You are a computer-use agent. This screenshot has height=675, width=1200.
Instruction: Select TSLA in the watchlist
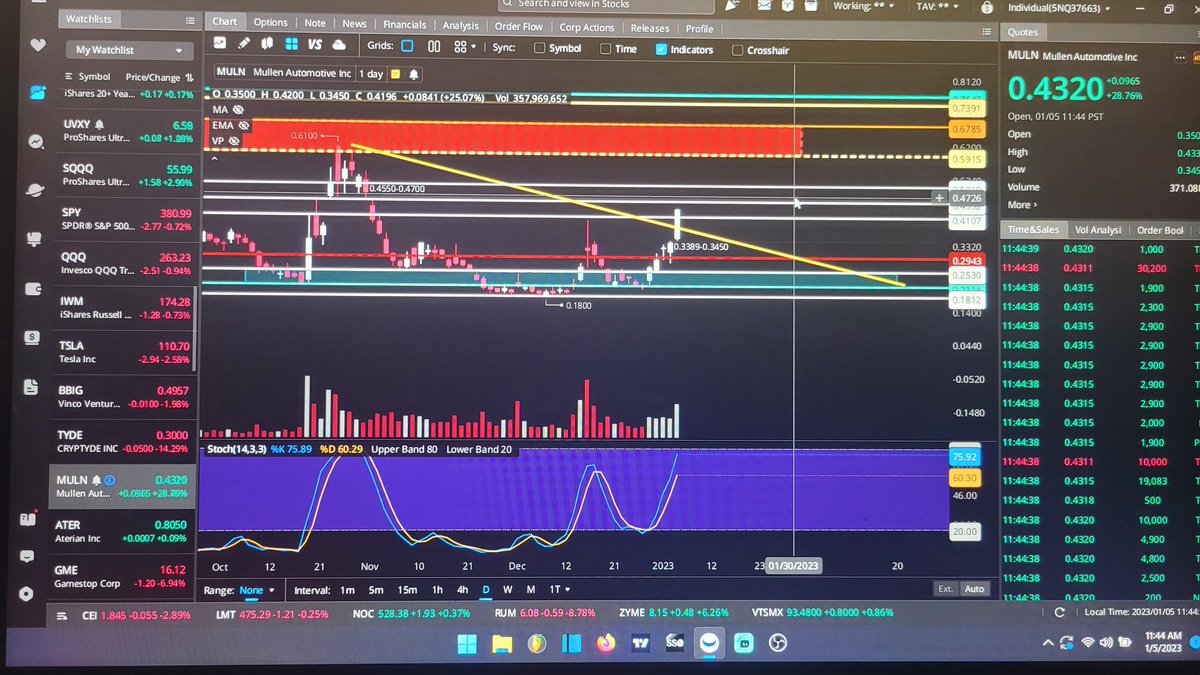click(124, 352)
